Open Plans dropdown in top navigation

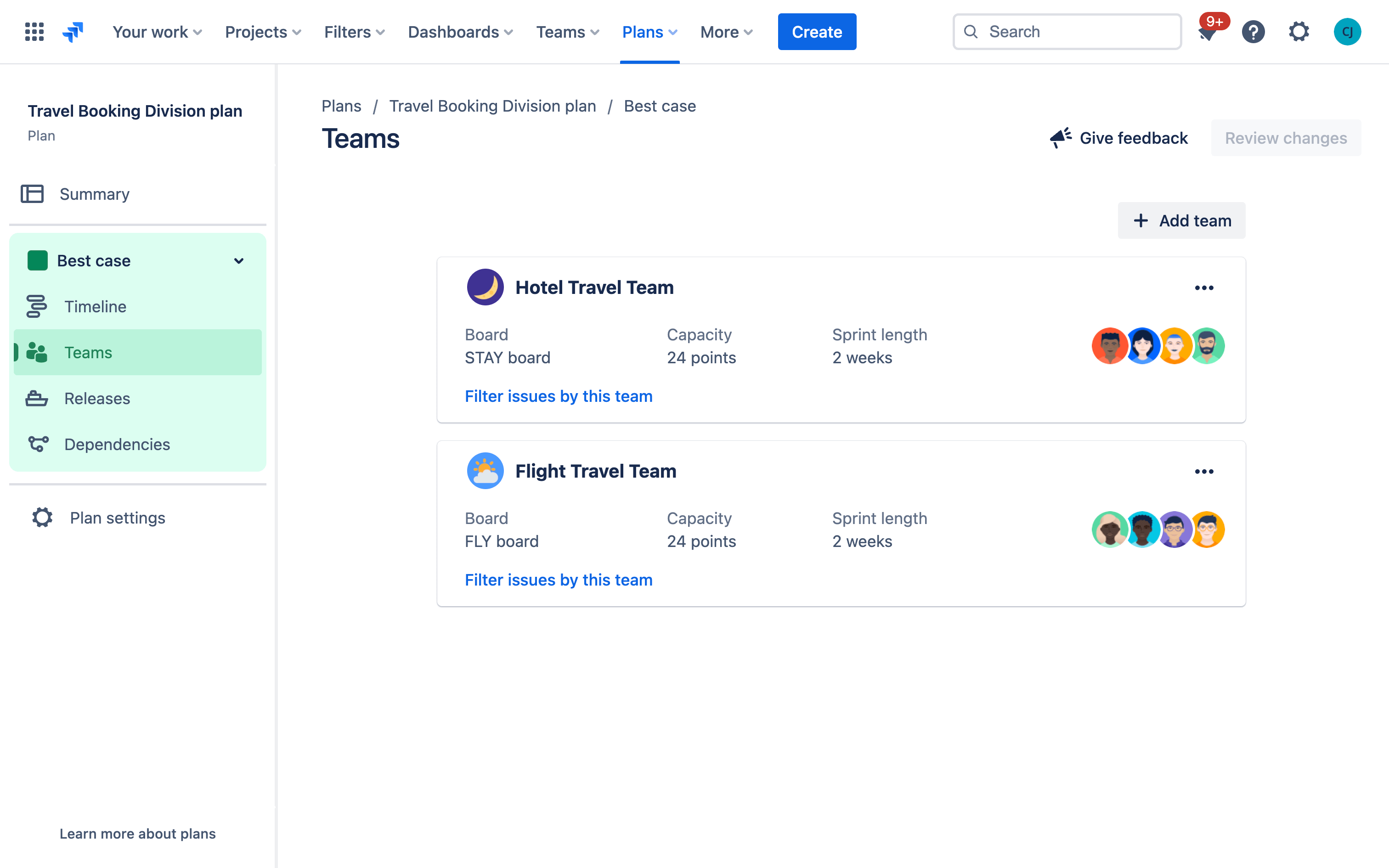pos(650,31)
